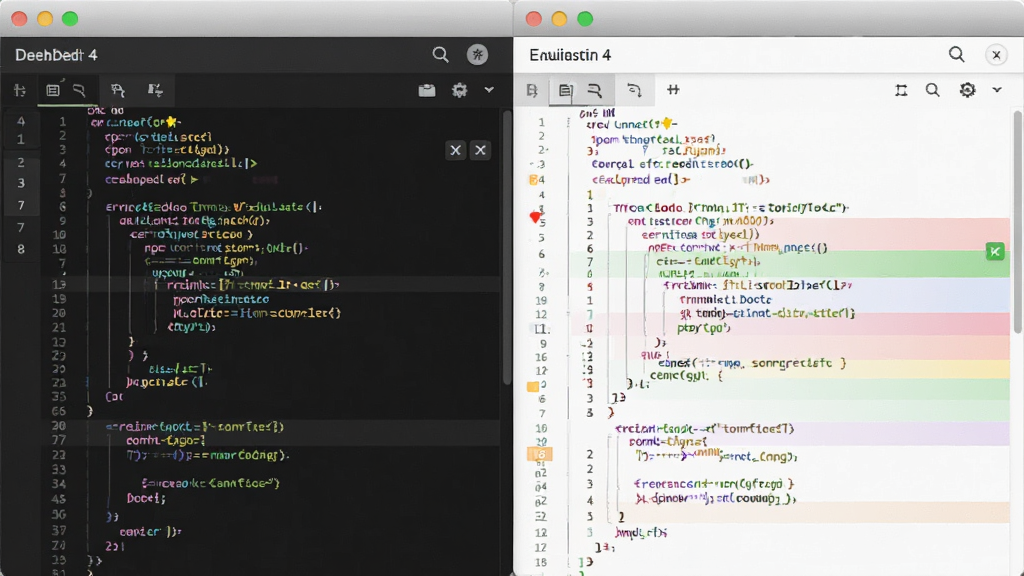Screen dimensions: 1024x576
Task: Click the left X button of the pair over the dark code
Action: tap(455, 150)
